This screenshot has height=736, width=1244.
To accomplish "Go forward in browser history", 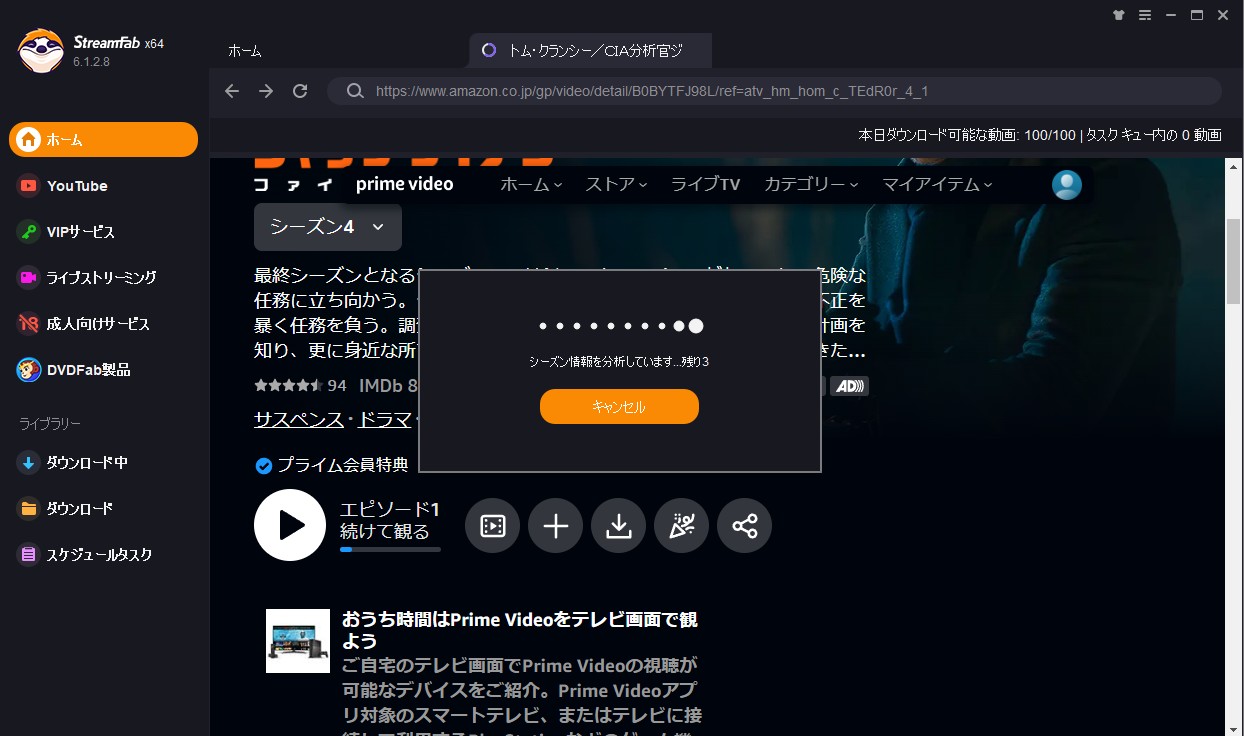I will point(266,91).
